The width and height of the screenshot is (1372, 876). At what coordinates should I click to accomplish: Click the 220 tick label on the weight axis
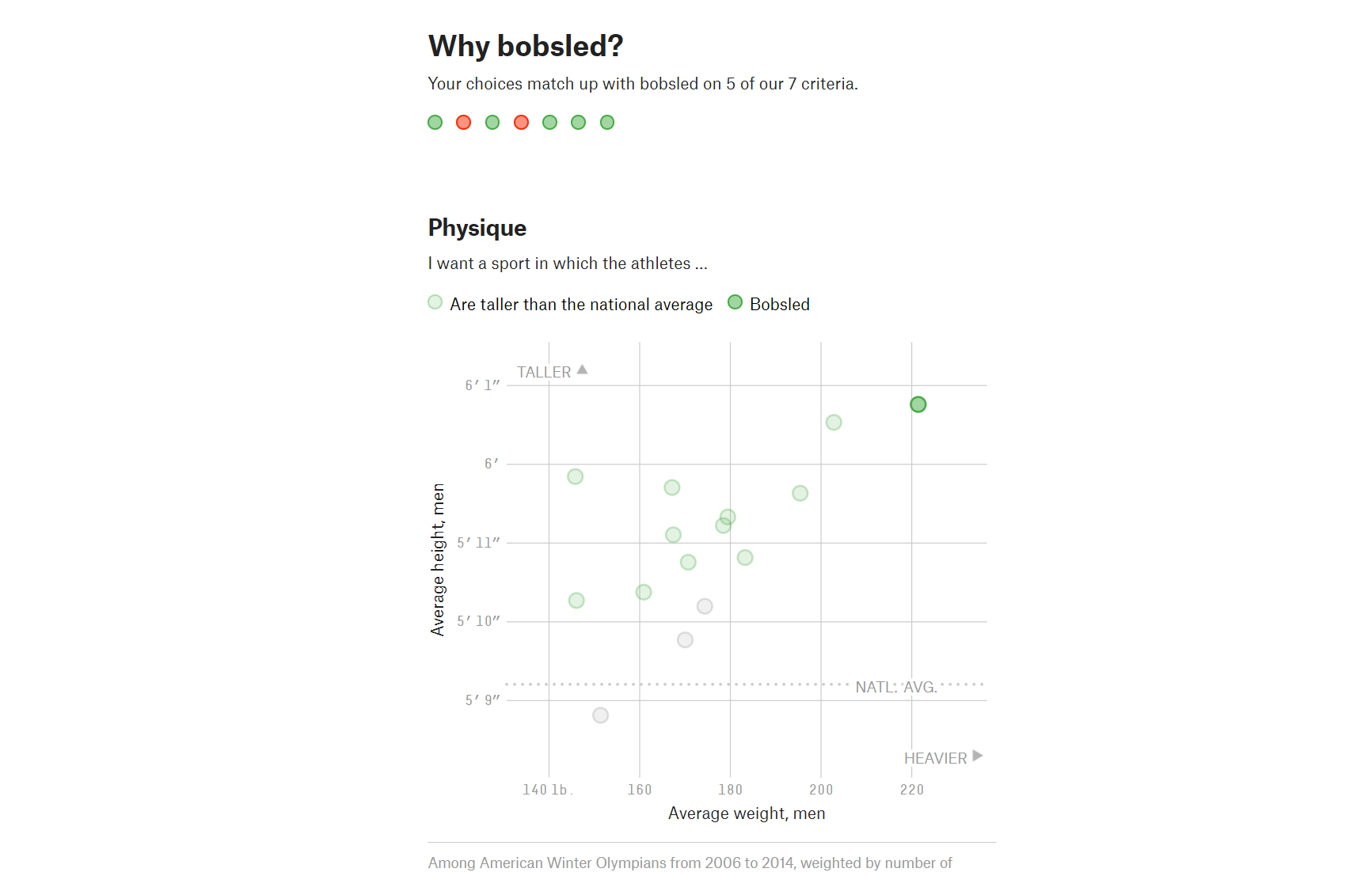pyautogui.click(x=912, y=790)
